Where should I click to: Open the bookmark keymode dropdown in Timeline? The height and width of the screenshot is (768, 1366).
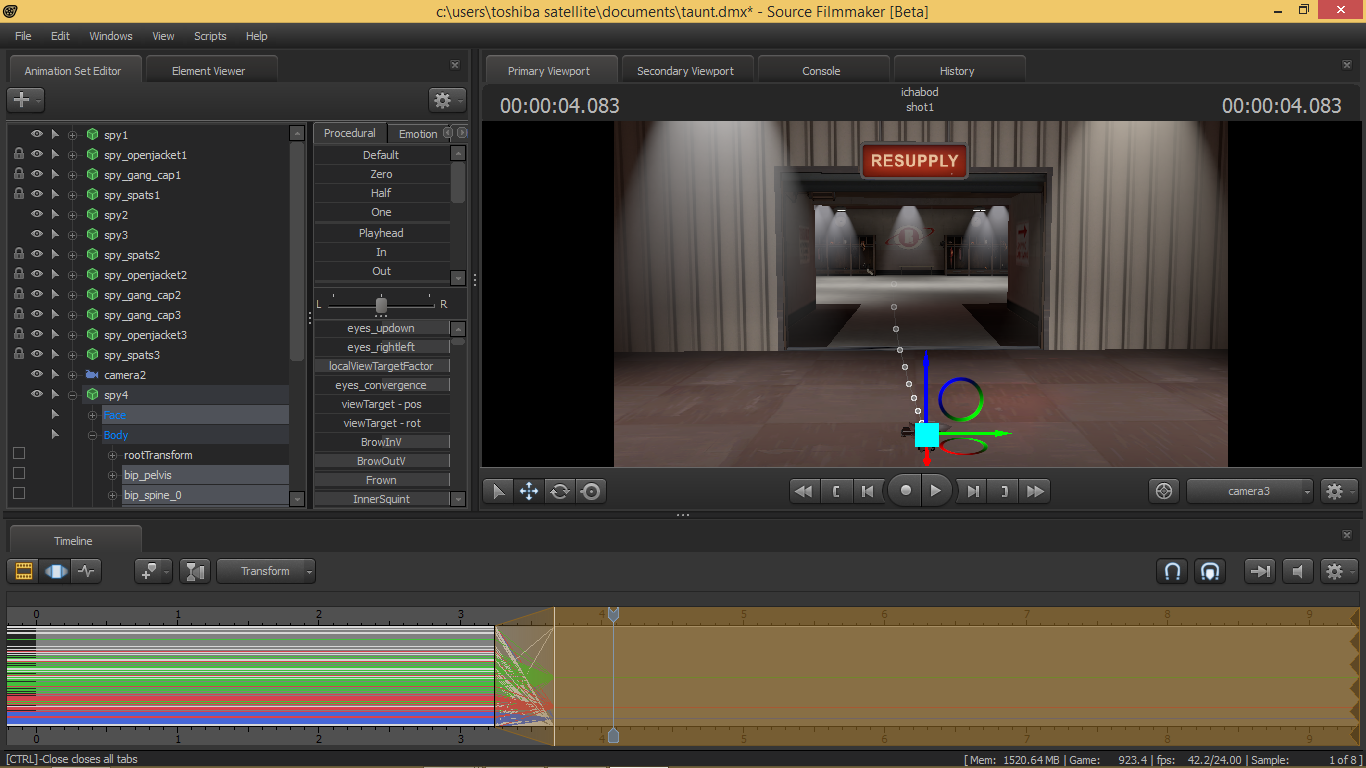pyautogui.click(x=153, y=571)
